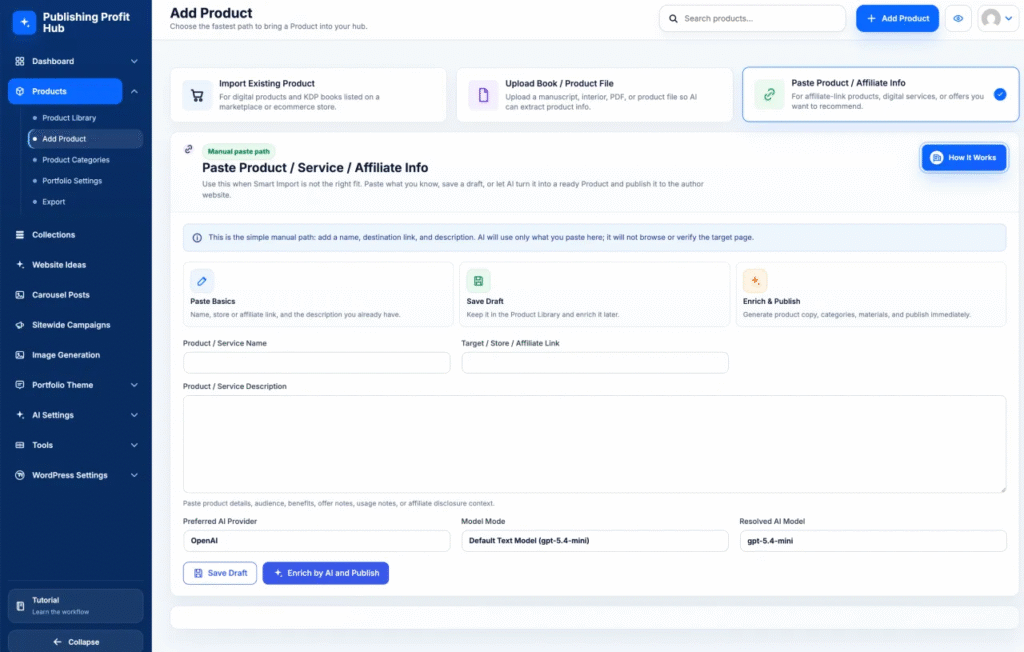1024x652 pixels.
Task: Expand the Portfolio Theme chevron
Action: pos(134,385)
